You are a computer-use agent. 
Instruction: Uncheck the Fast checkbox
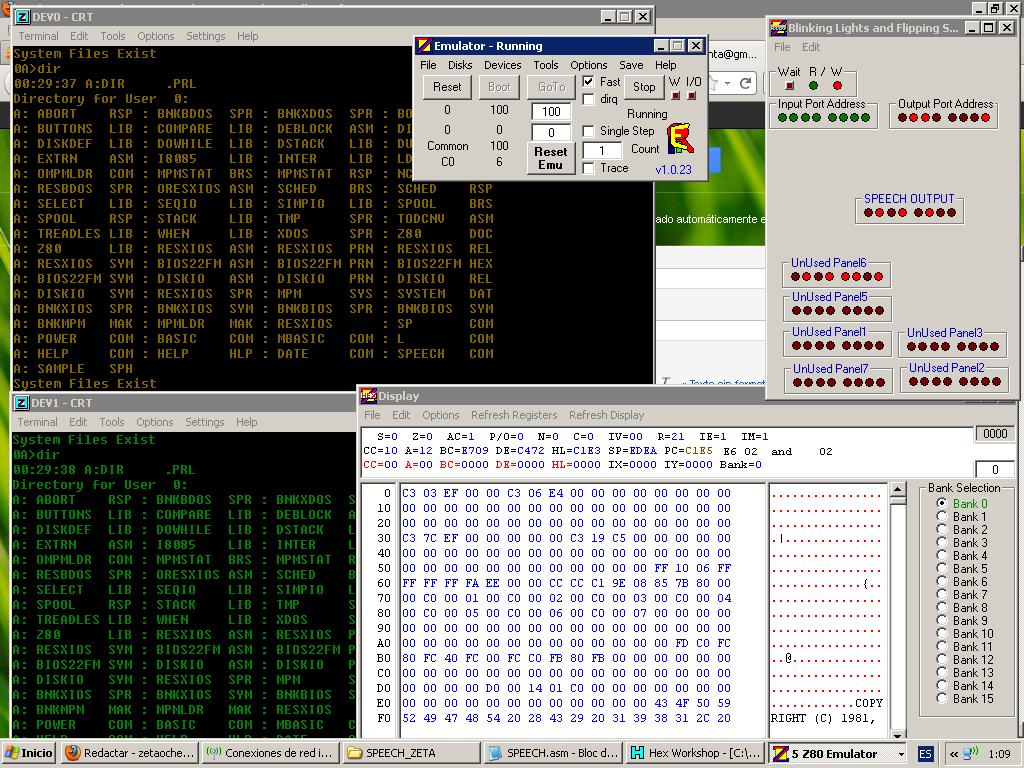coord(589,82)
